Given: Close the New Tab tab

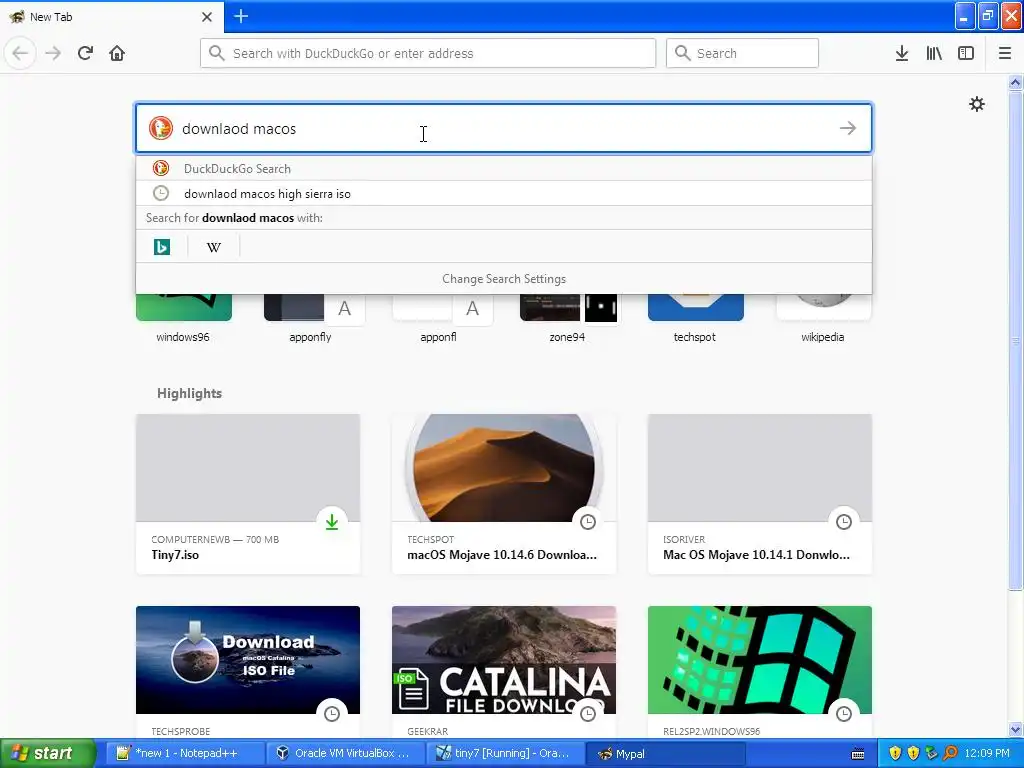Looking at the screenshot, I should 206,16.
